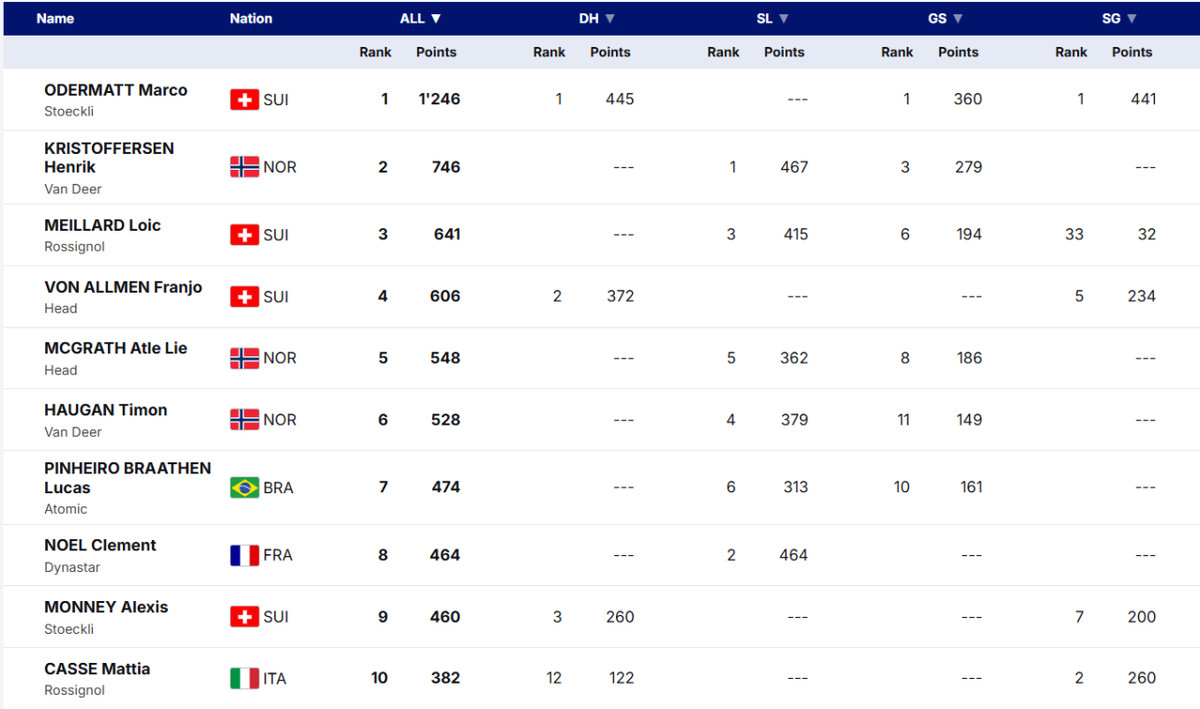Screen dimensions: 1200x709
Task: Sort by SG super-G column
Action: tap(1119, 18)
